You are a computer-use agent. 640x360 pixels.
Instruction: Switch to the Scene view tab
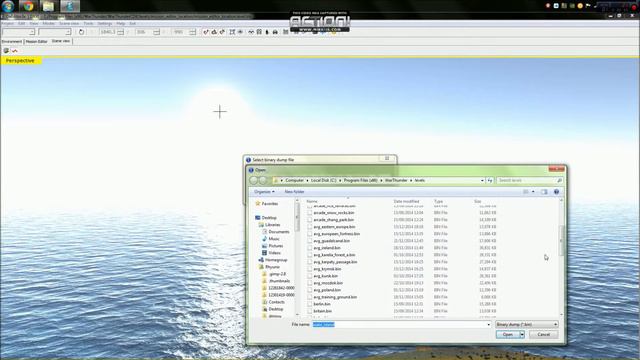[x=61, y=41]
